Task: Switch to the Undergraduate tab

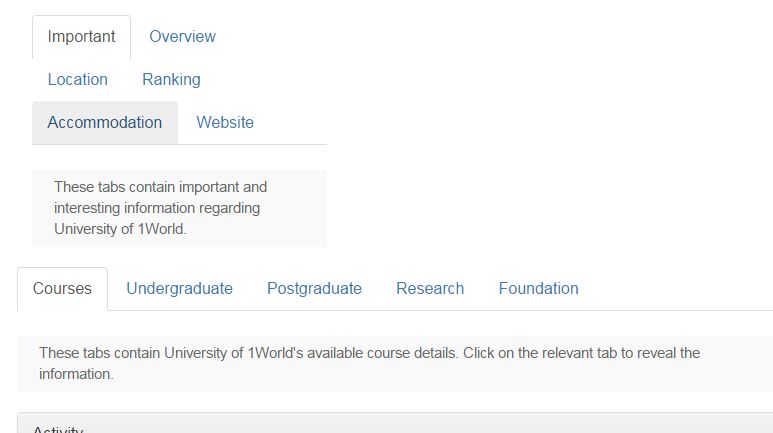Action: (179, 289)
